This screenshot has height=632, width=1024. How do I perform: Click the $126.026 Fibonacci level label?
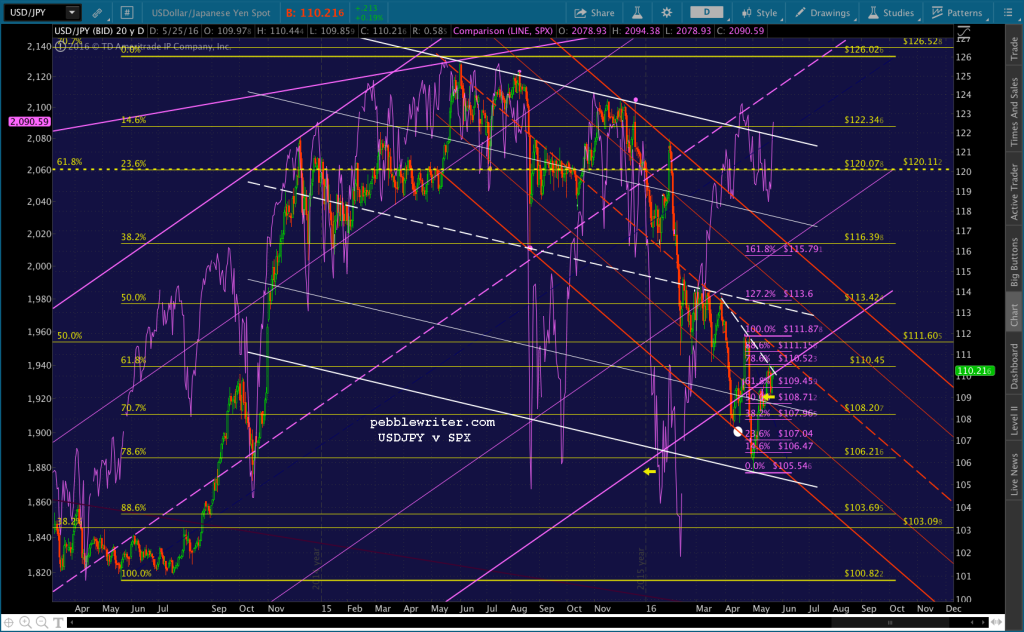[x=863, y=50]
